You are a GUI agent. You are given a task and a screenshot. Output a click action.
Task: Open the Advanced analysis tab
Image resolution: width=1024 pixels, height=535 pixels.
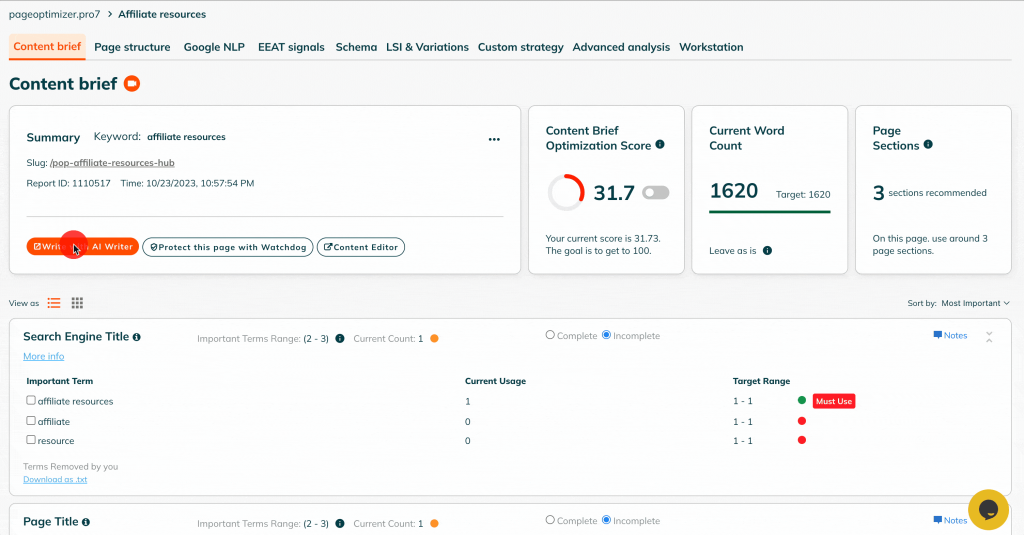[x=621, y=47]
